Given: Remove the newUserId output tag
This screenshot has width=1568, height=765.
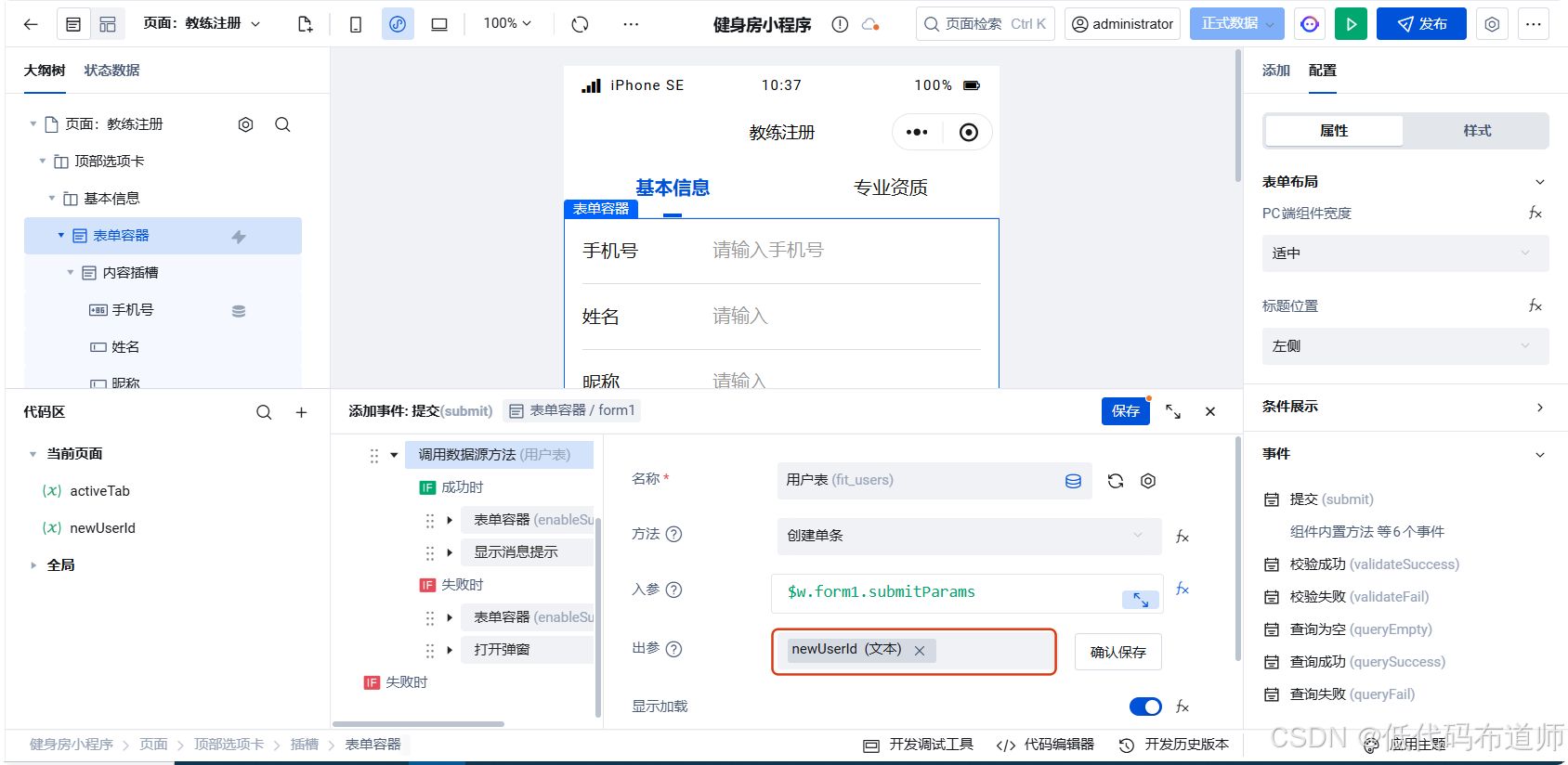Looking at the screenshot, I should coord(920,651).
